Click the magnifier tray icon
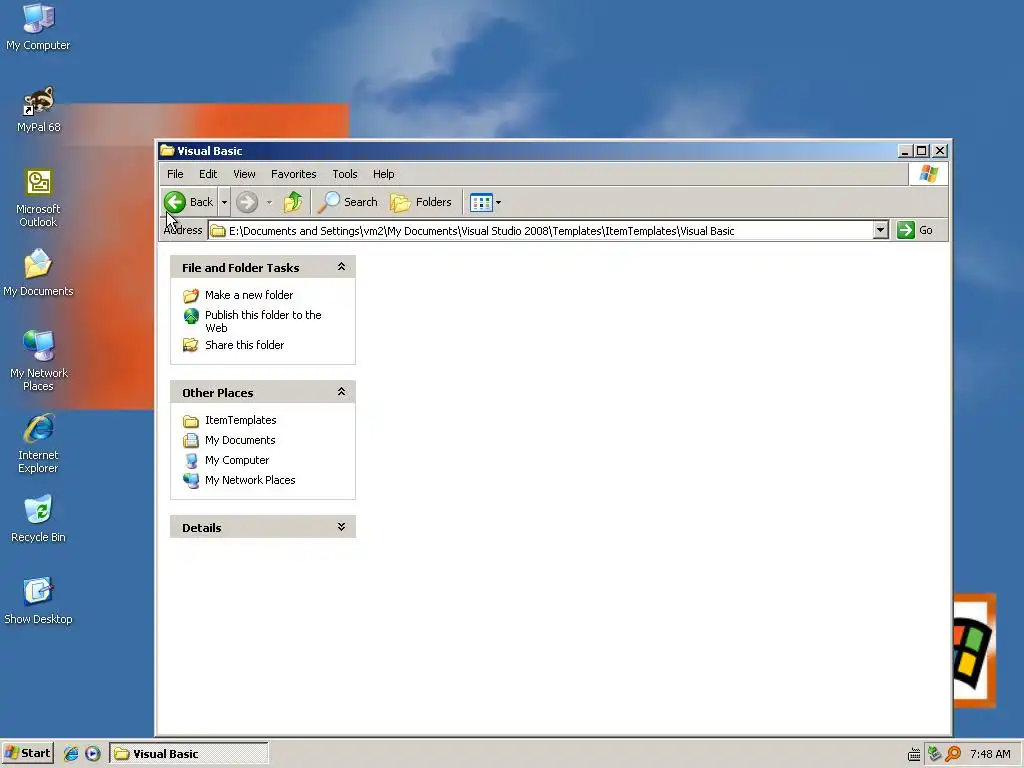Image resolution: width=1024 pixels, height=768 pixels. [x=953, y=754]
